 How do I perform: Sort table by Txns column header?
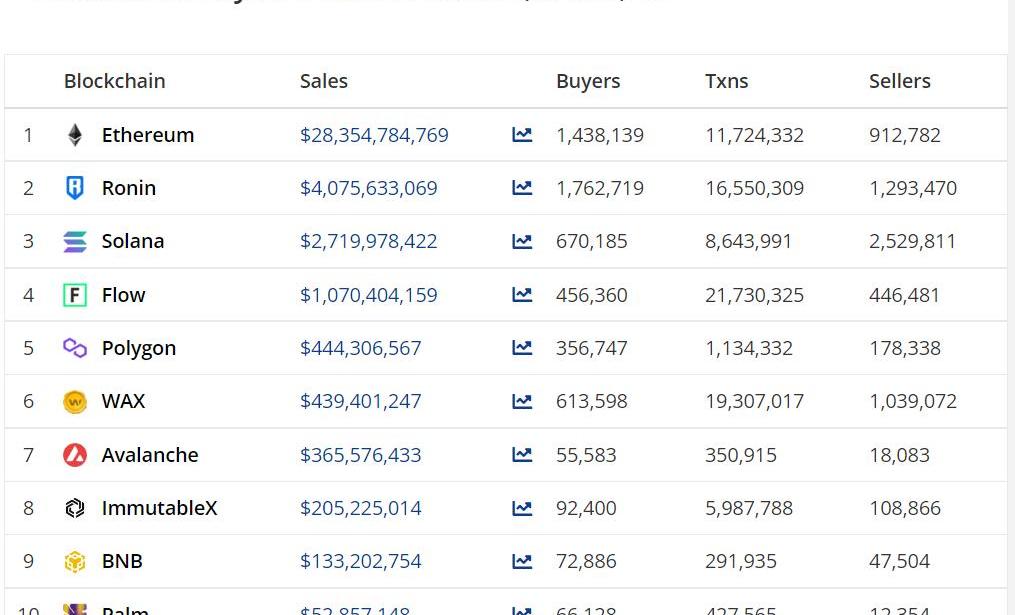[x=726, y=81]
